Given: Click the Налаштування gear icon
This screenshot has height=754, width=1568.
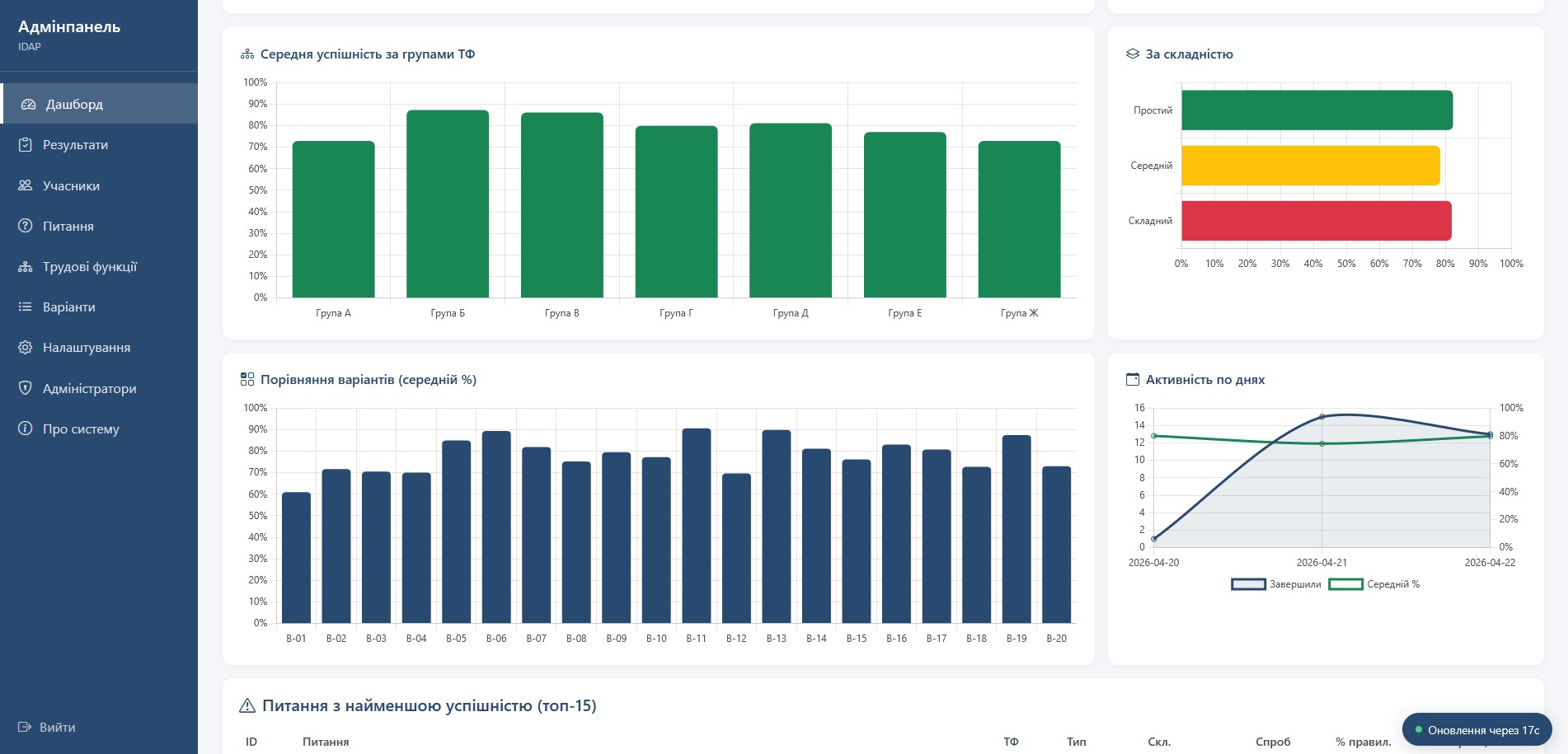Looking at the screenshot, I should 26,348.
